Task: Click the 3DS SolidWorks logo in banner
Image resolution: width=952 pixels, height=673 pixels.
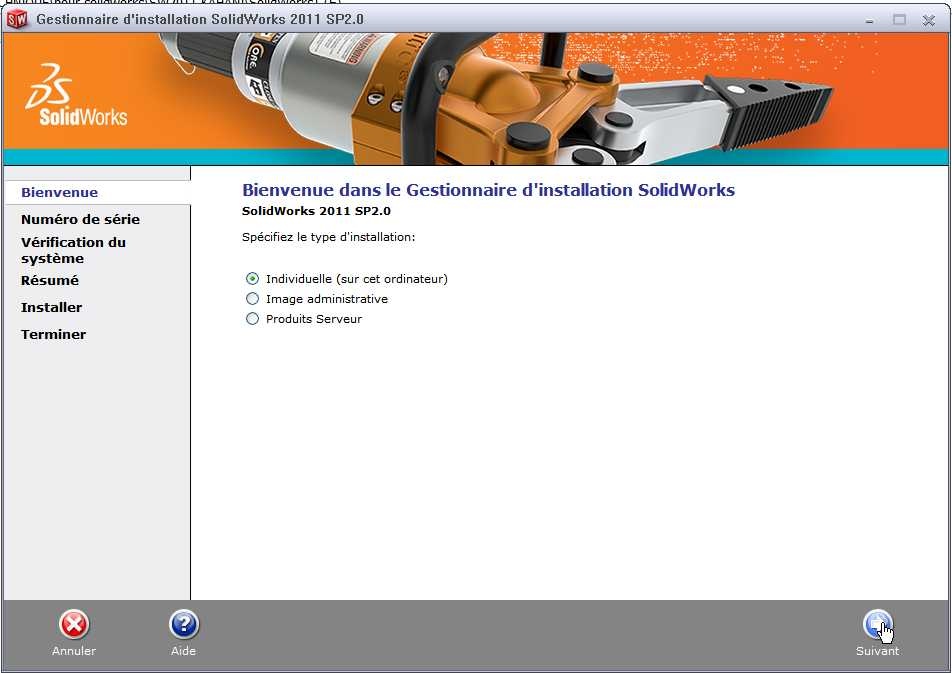Action: [x=76, y=95]
